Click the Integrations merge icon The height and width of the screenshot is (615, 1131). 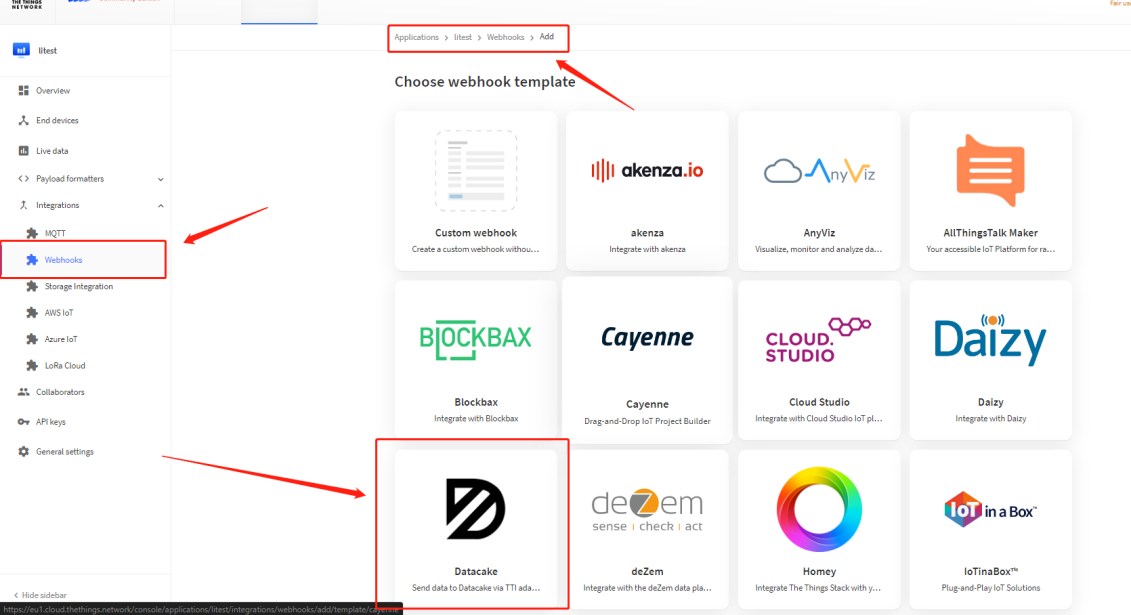[24, 205]
